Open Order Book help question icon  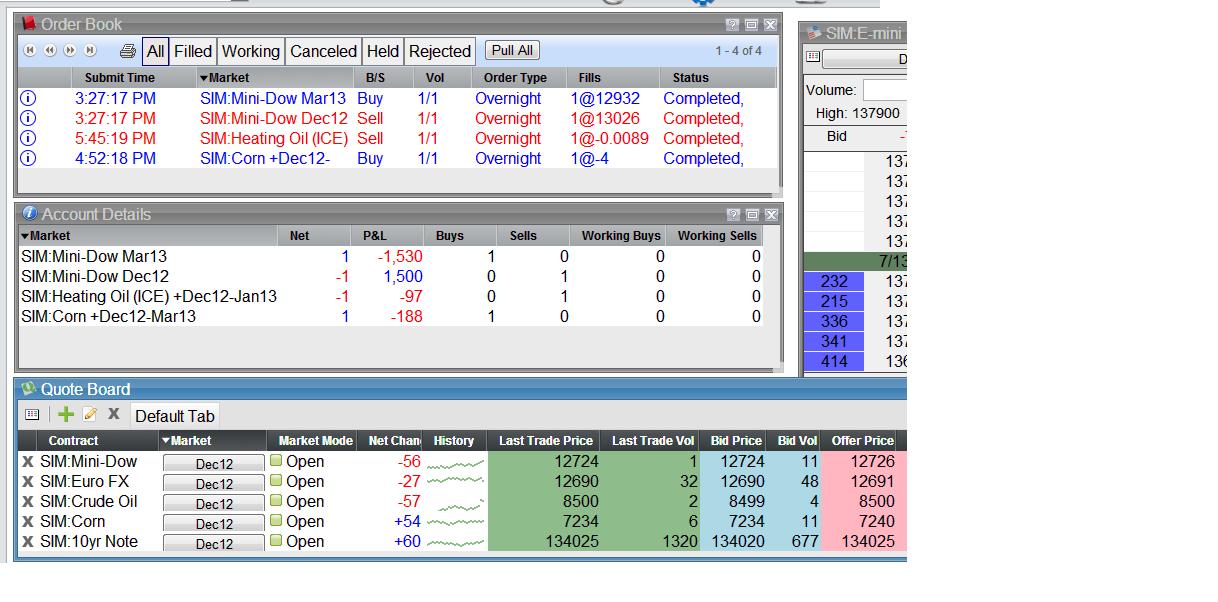click(x=732, y=24)
